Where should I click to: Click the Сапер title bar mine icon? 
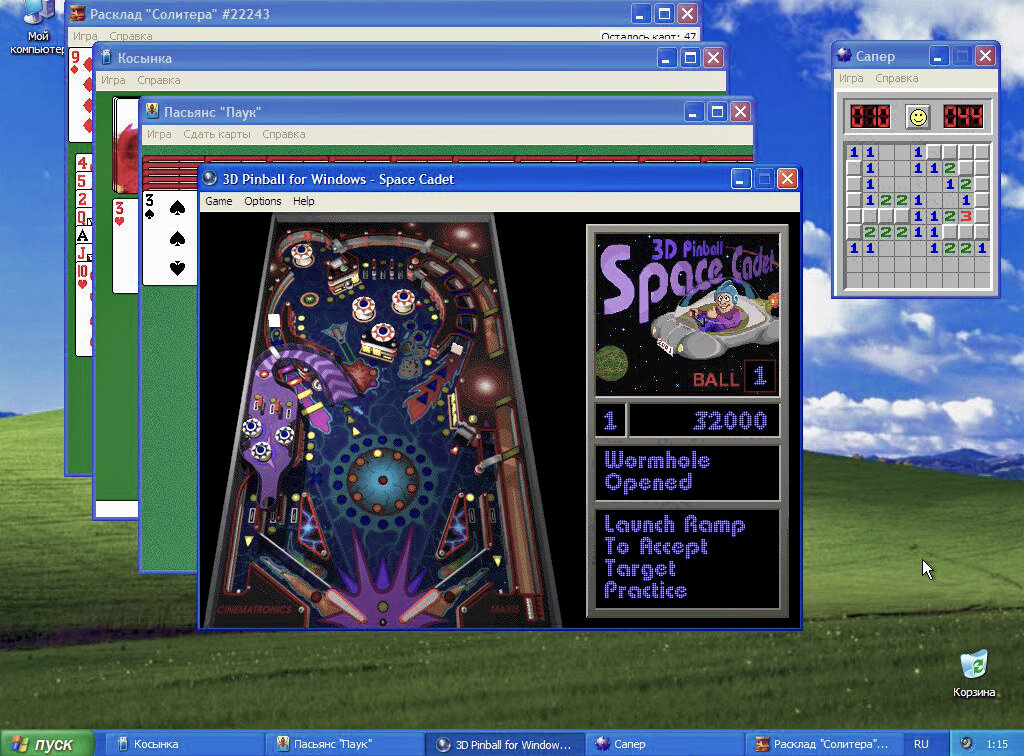tap(844, 55)
